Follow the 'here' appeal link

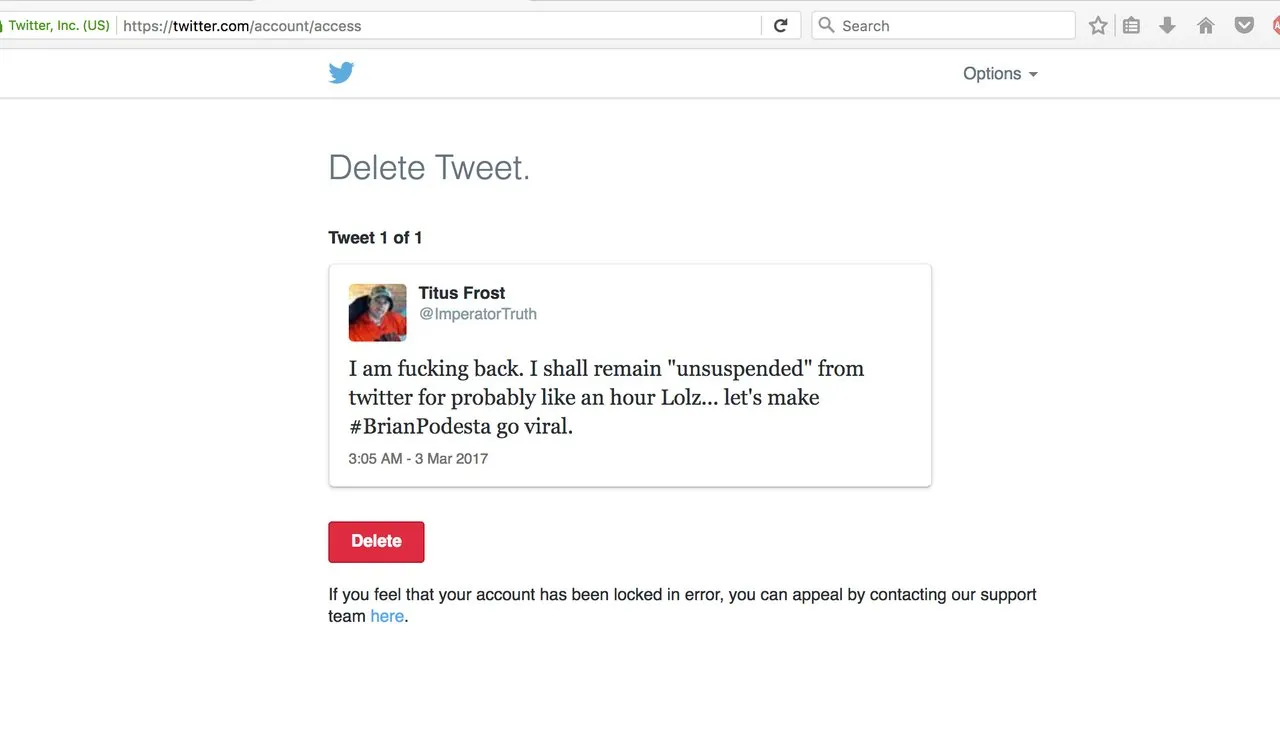pyautogui.click(x=387, y=616)
